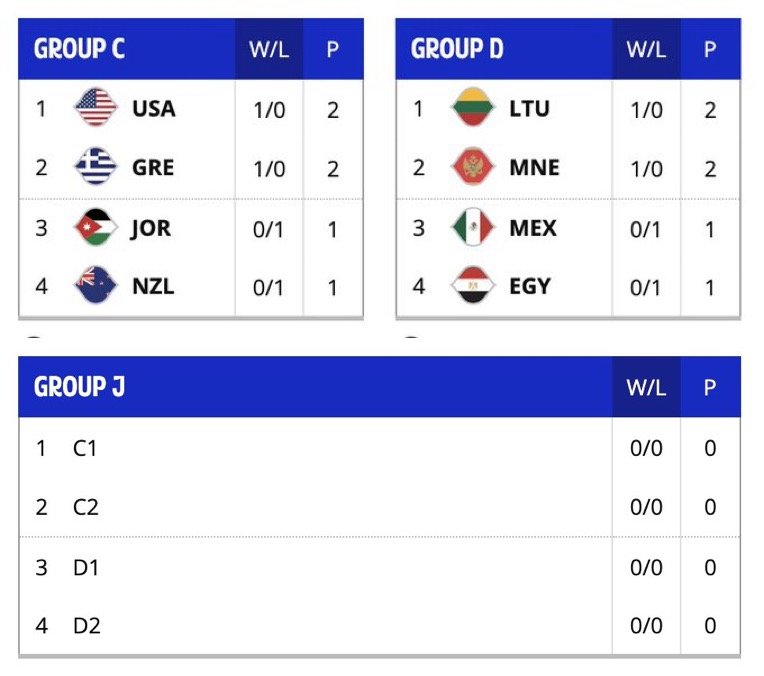764x676 pixels.
Task: Open the NZL team name
Action: coord(153,286)
